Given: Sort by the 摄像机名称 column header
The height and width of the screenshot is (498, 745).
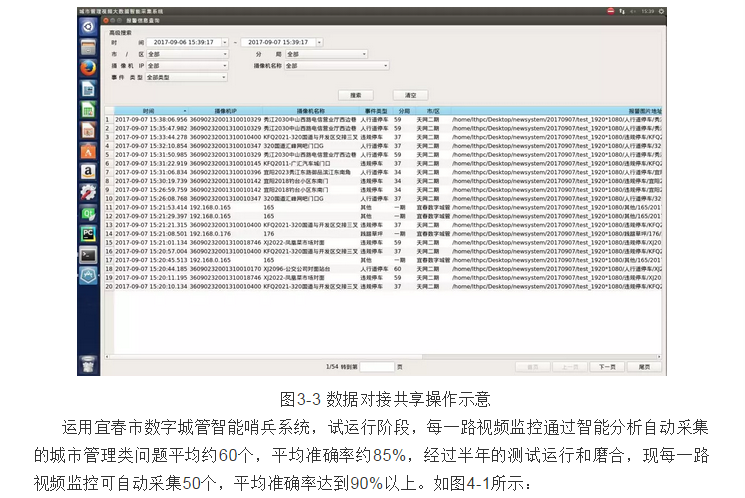Looking at the screenshot, I should [x=311, y=111].
